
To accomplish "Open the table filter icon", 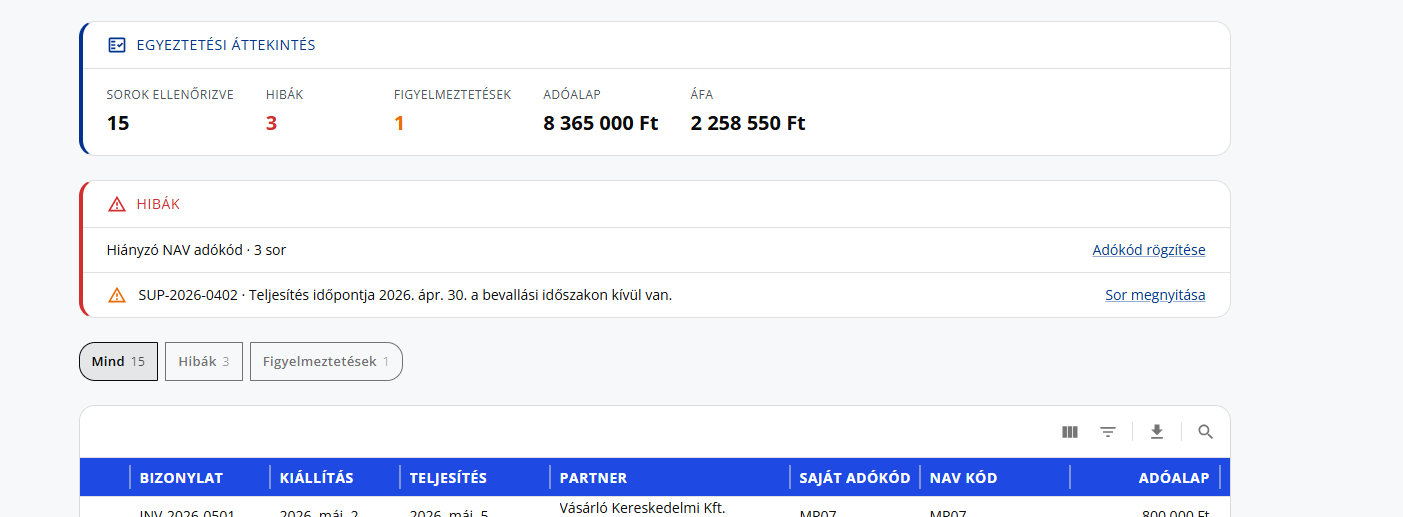I will (1108, 432).
